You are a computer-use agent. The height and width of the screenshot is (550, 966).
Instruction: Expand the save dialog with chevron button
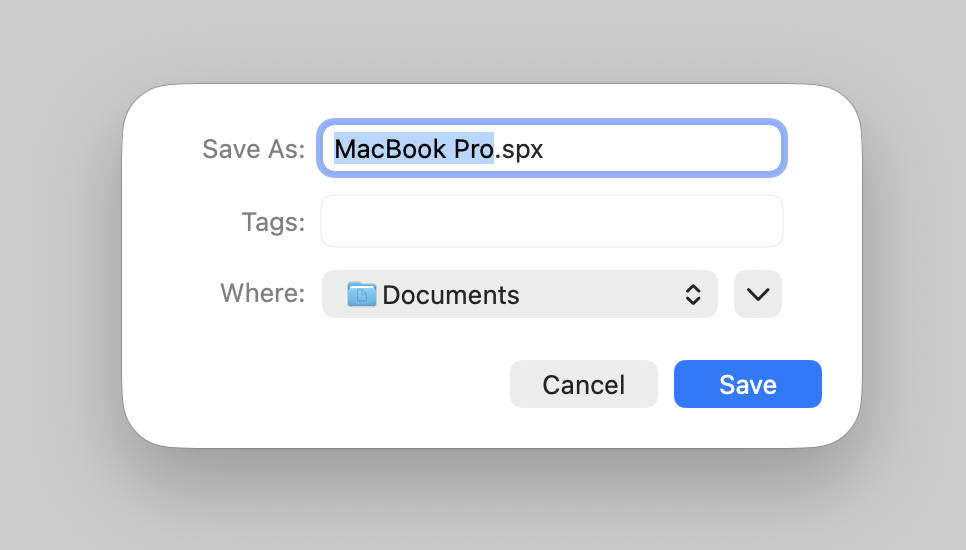coord(758,294)
